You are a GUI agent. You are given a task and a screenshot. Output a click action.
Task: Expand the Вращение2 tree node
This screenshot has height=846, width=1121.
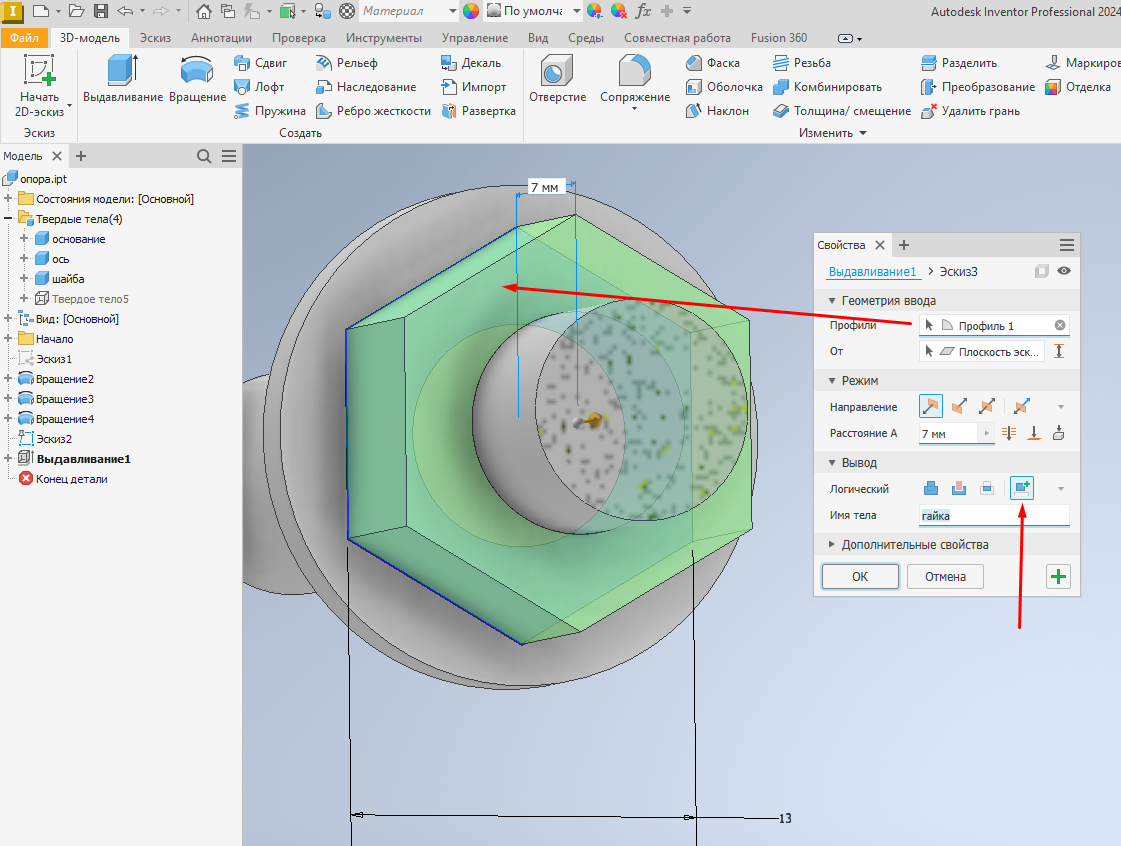(8, 379)
